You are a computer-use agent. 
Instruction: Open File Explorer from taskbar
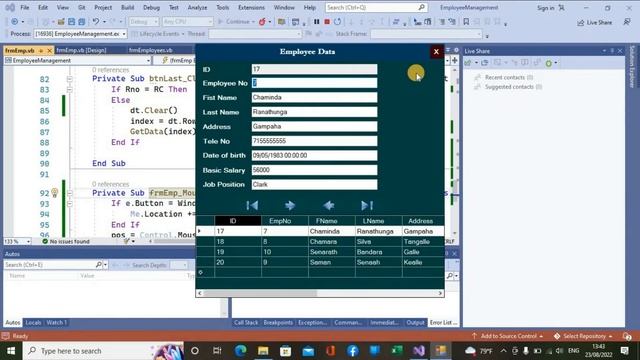[263, 351]
